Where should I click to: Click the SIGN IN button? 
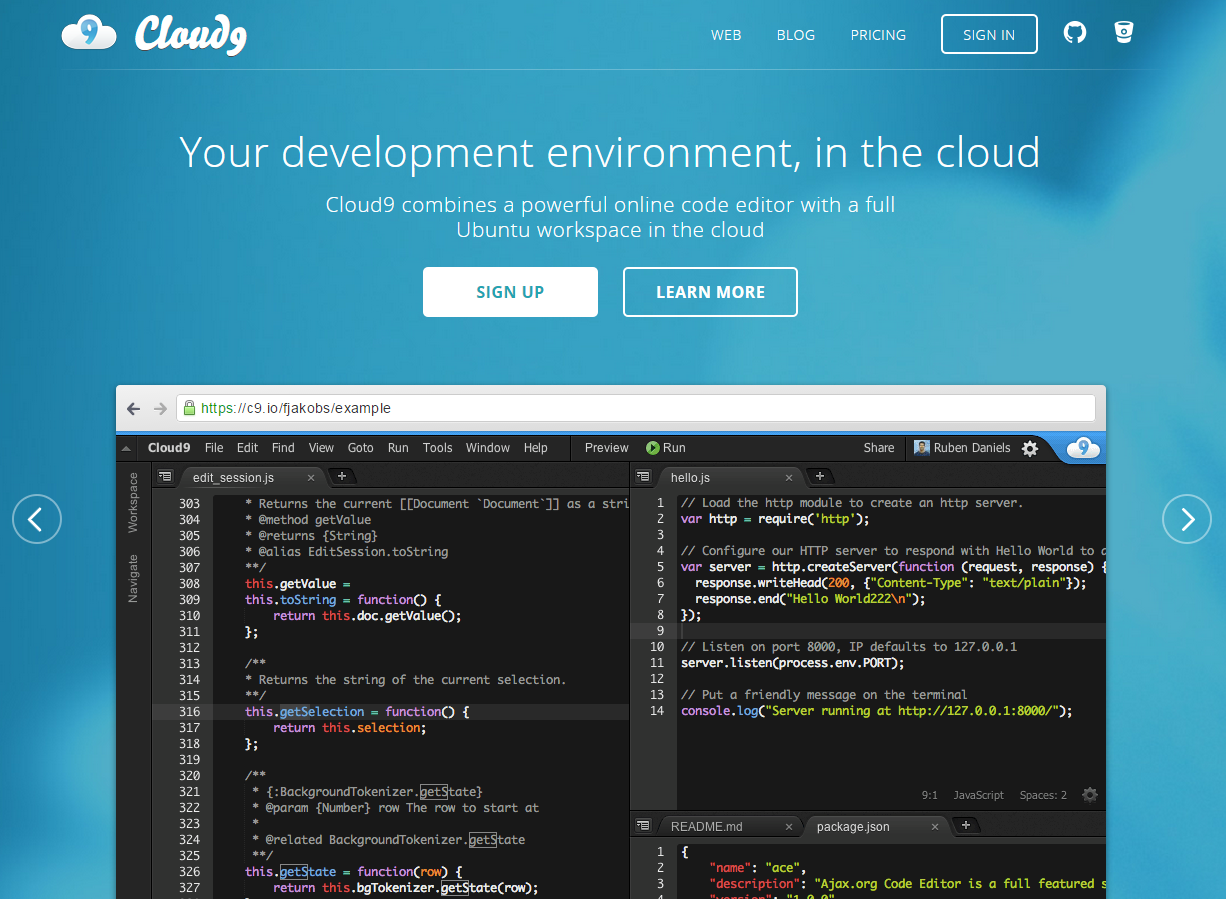coord(989,34)
